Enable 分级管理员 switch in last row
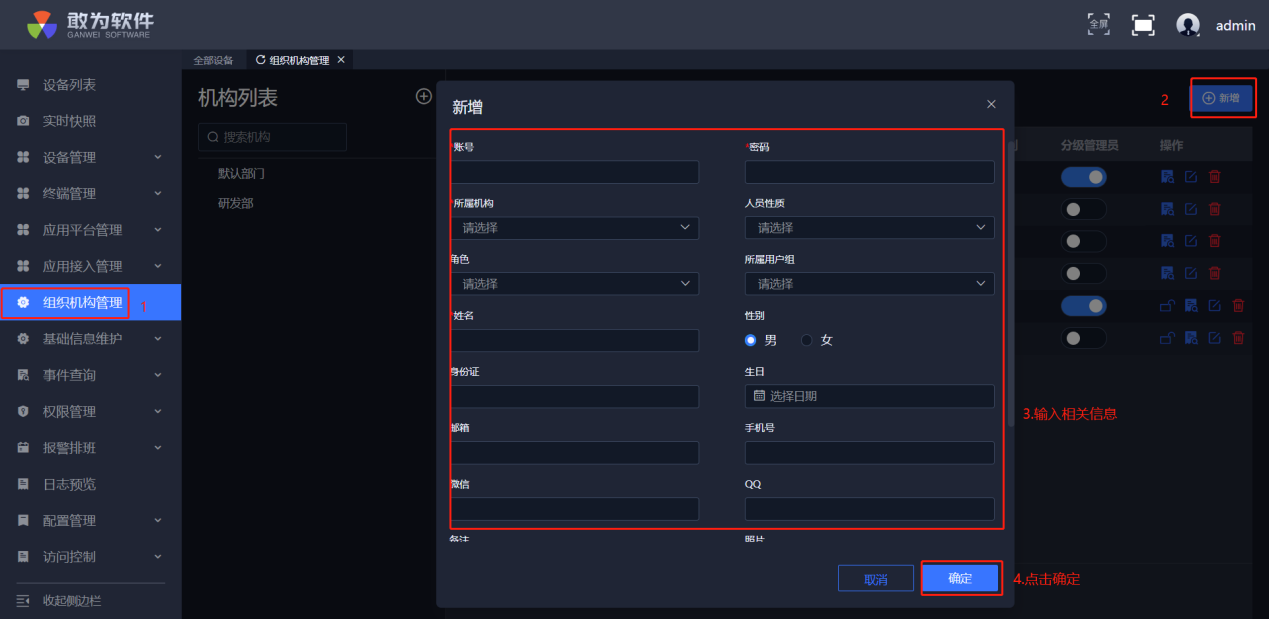 [1084, 338]
